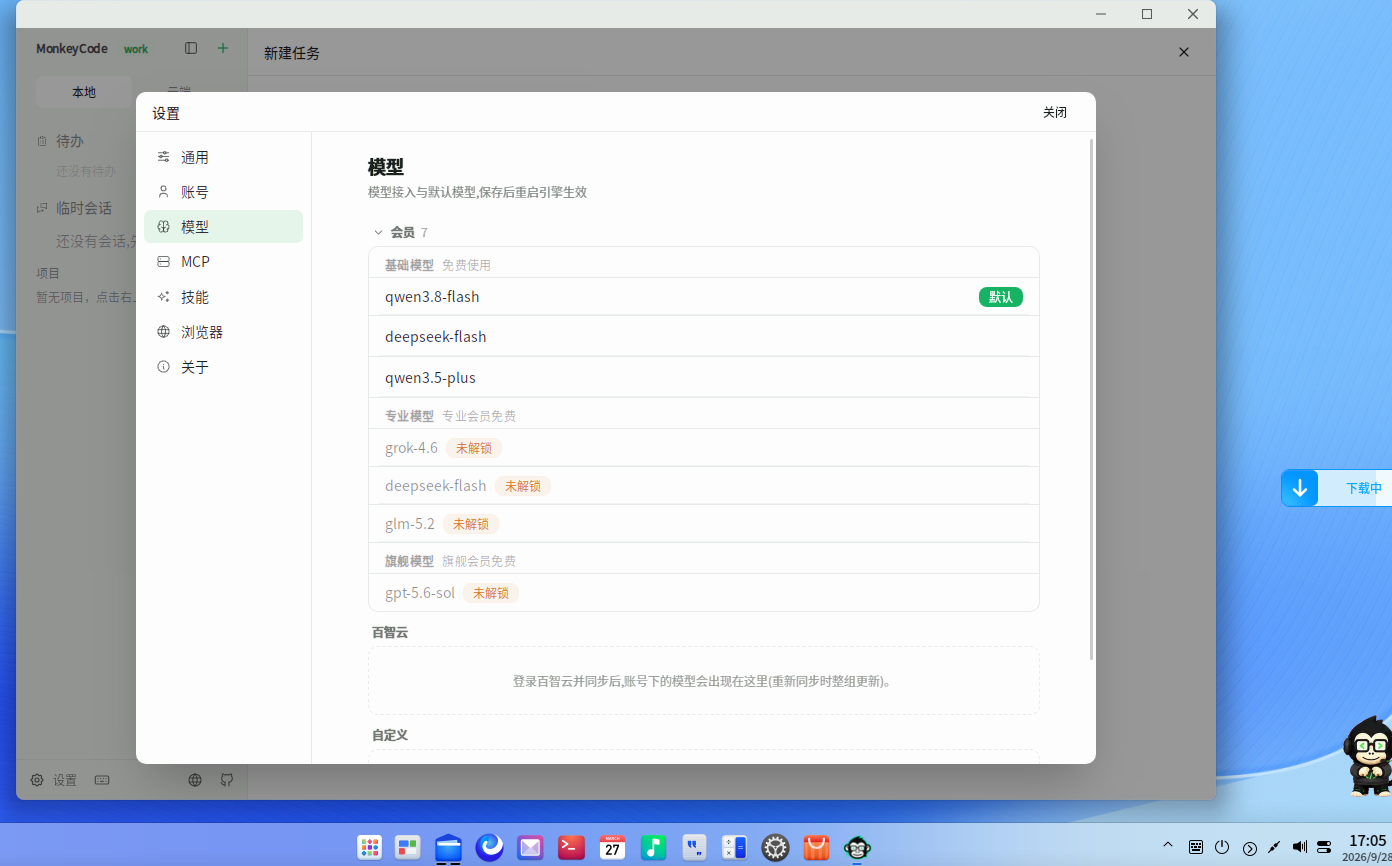Click the gear 设置 button in MonkeyCode footer
The width and height of the screenshot is (1392, 866).
(x=54, y=780)
